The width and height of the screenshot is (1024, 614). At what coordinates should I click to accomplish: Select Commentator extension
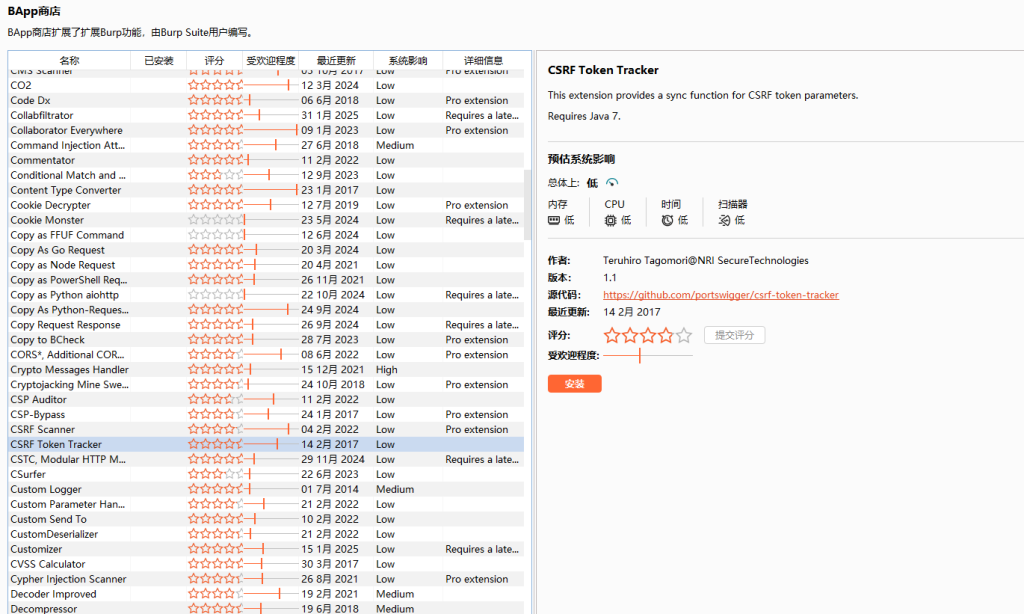(x=266, y=161)
